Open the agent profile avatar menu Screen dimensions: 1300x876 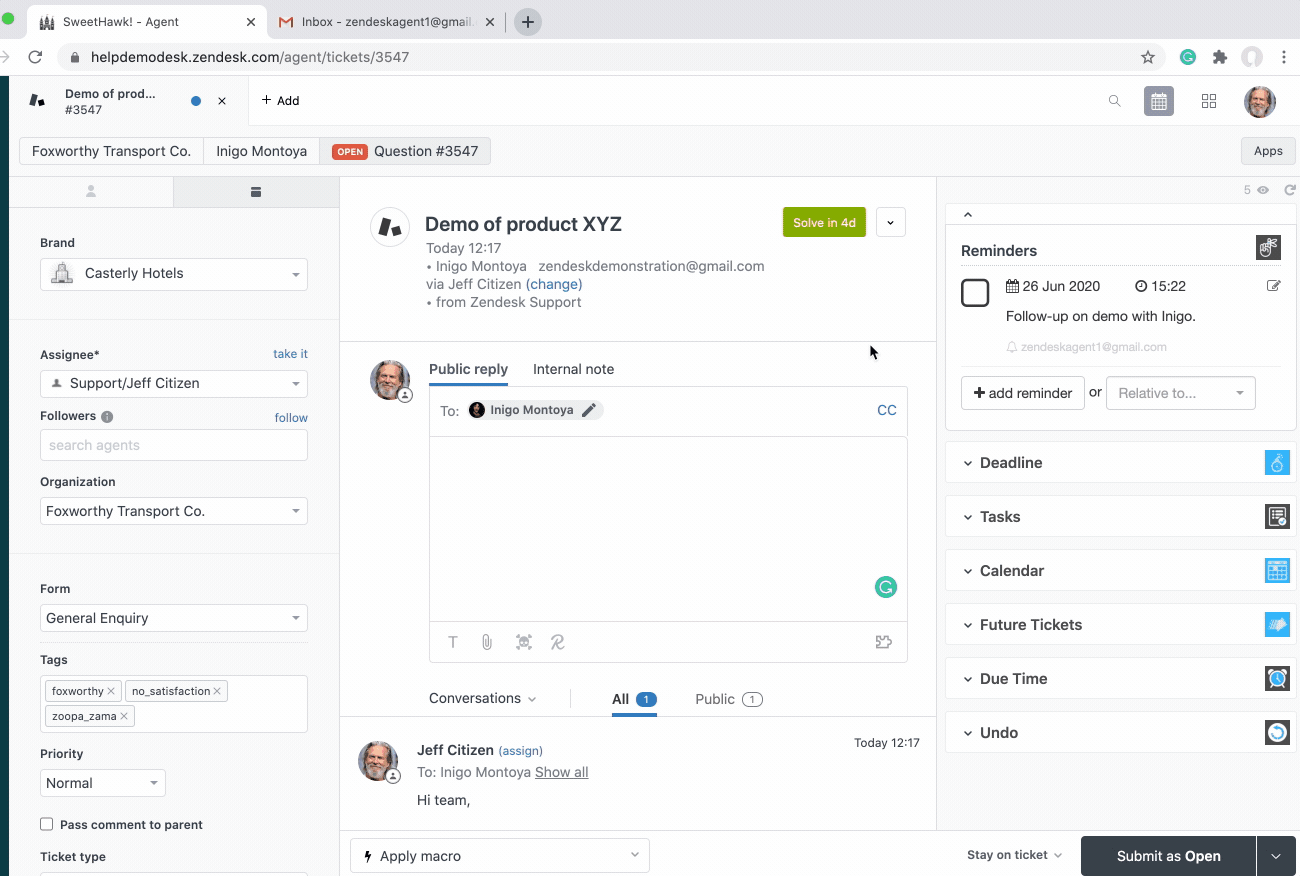tap(1260, 101)
